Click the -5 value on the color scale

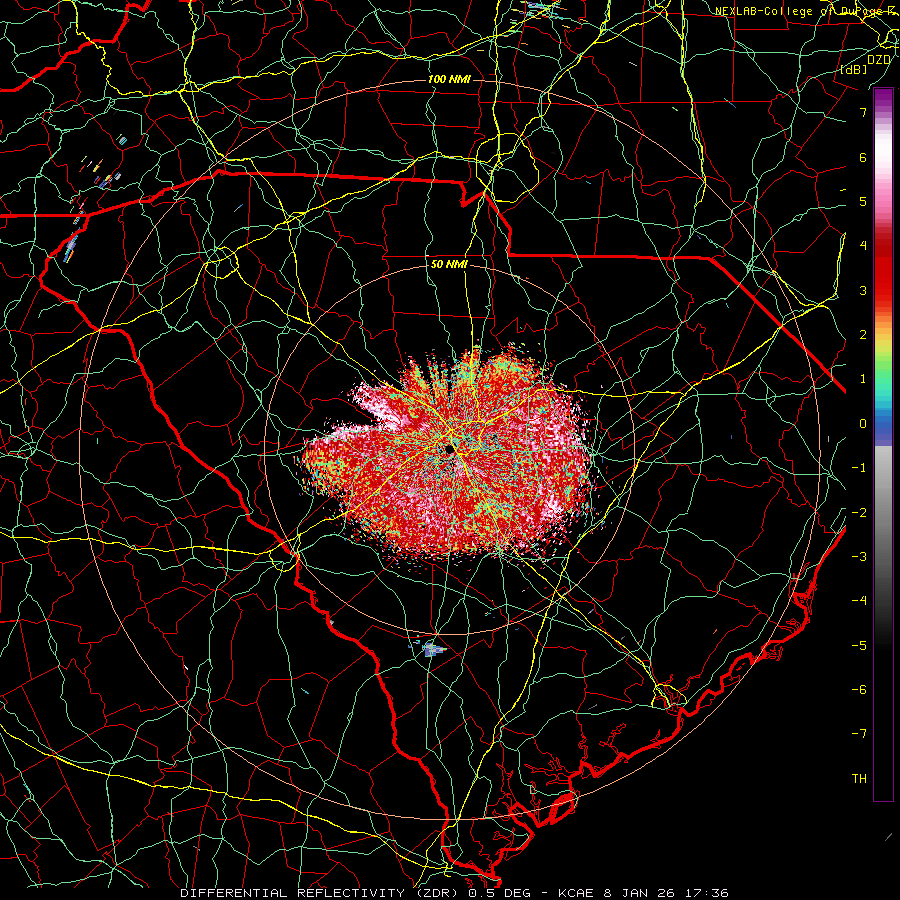pyautogui.click(x=859, y=645)
